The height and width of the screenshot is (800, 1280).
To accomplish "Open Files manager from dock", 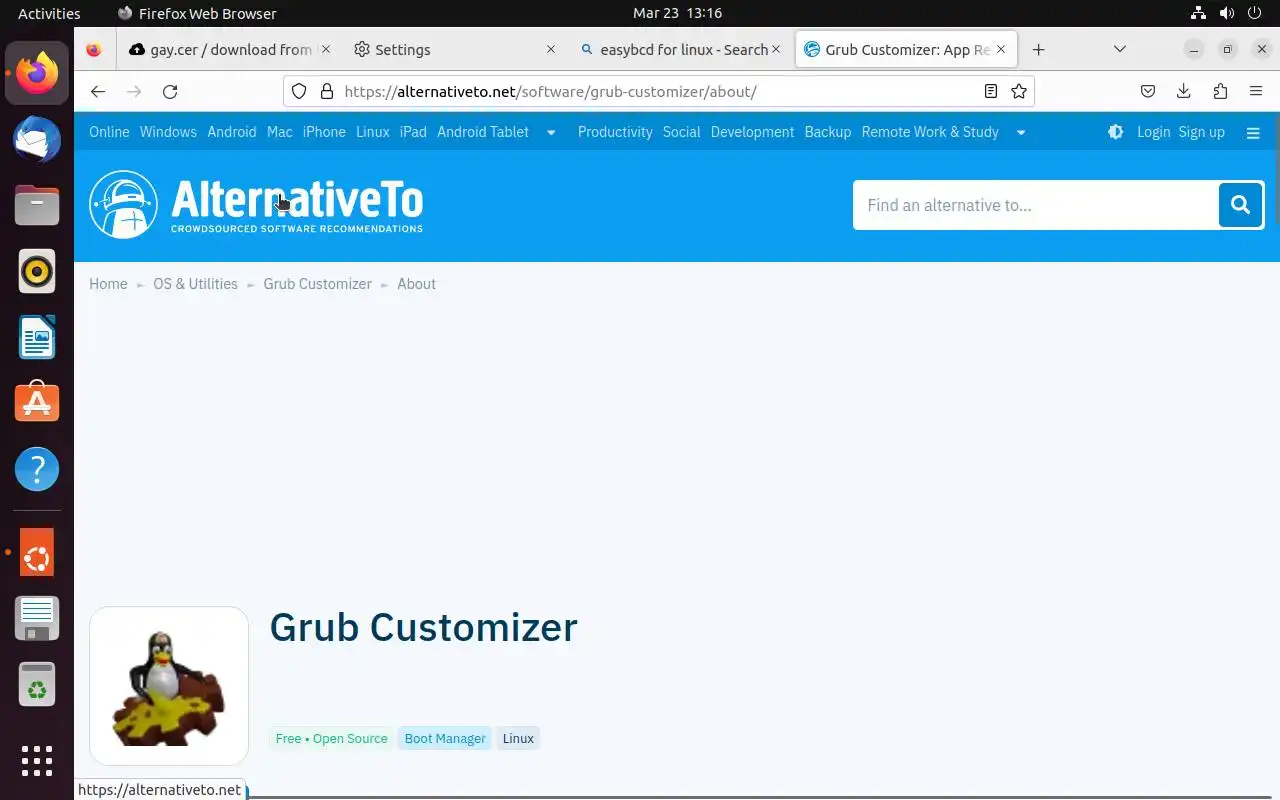I will 37,205.
